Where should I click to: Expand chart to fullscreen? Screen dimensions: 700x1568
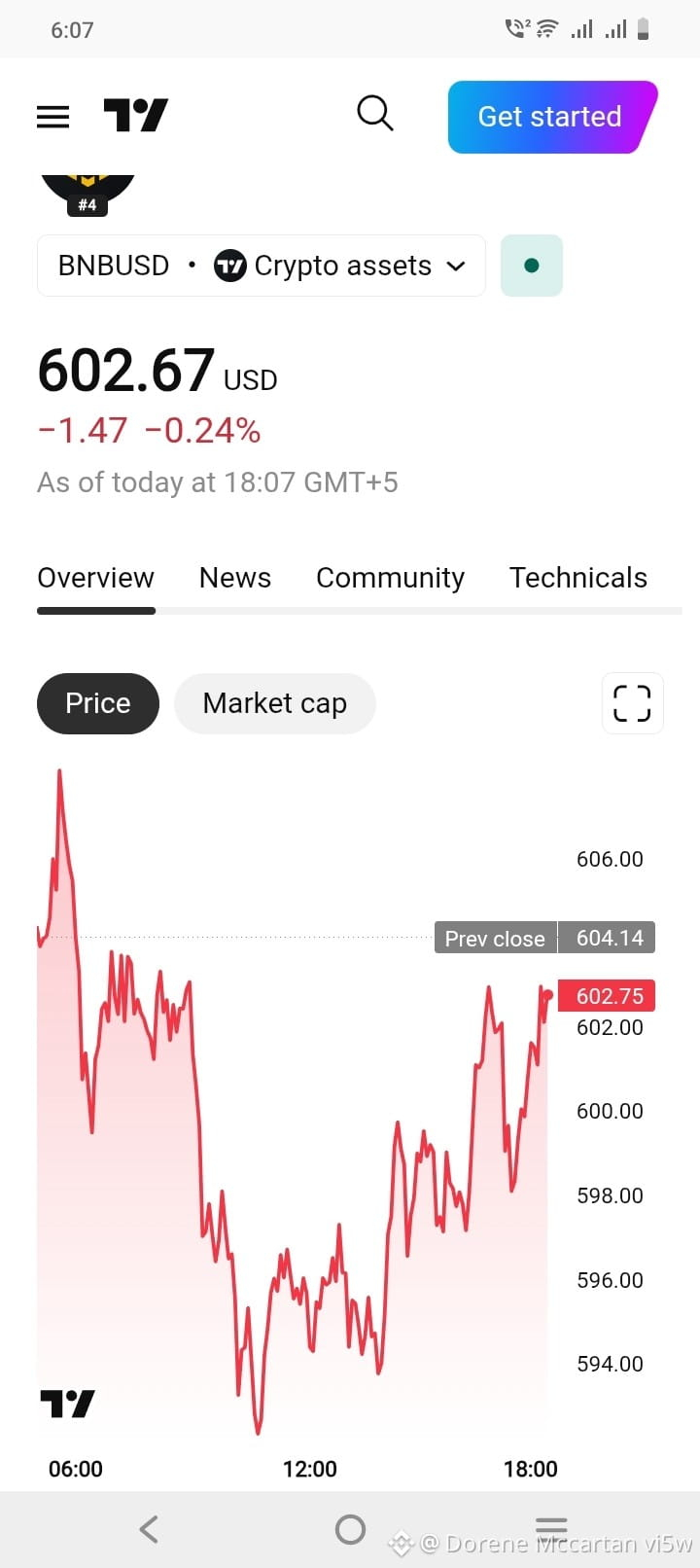pos(632,703)
